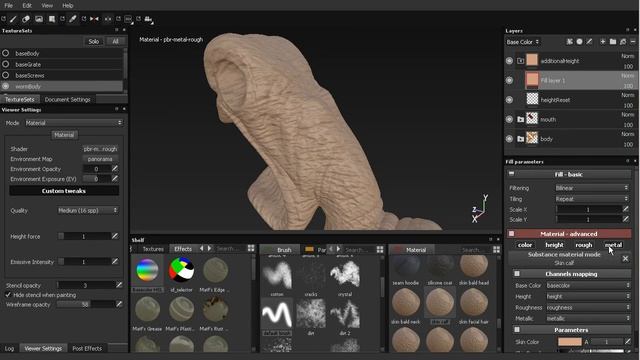Delete layer with minus icon
640x360 pixels.
click(x=633, y=42)
